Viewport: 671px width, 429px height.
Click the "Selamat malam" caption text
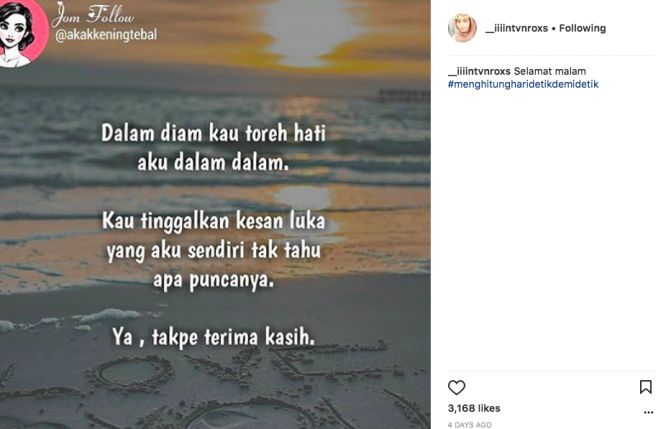point(550,71)
